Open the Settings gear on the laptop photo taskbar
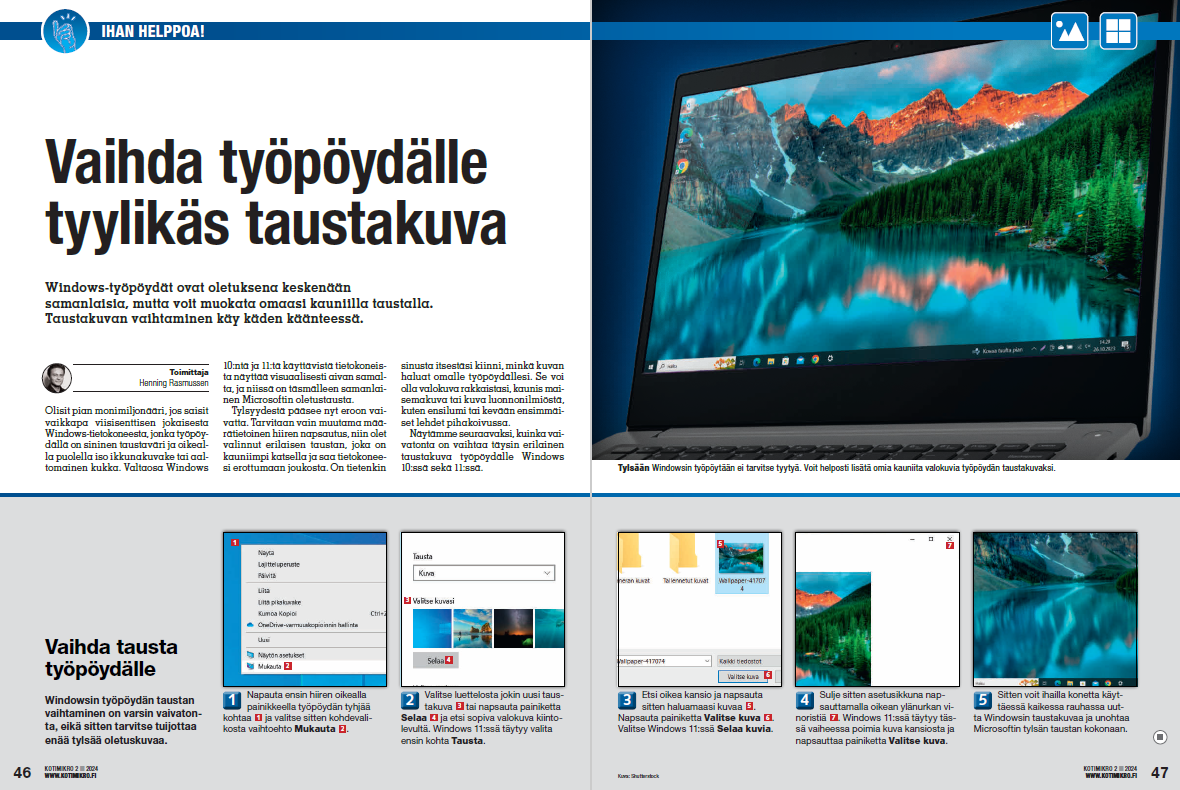This screenshot has width=1180, height=790. (x=830, y=359)
